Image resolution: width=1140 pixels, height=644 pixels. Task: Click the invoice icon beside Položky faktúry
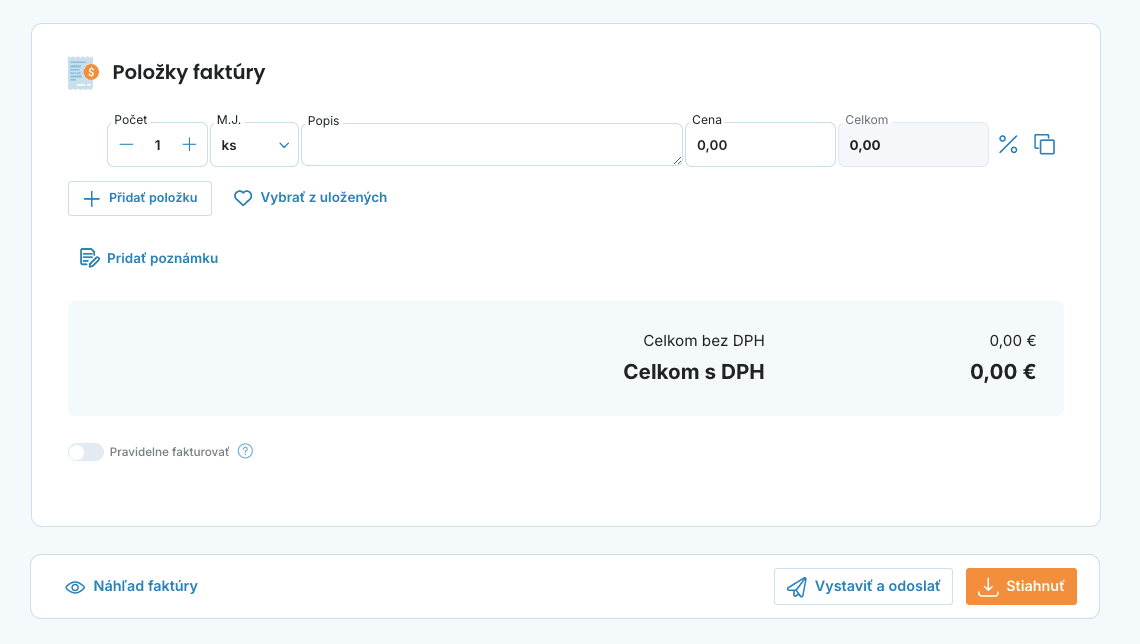(x=83, y=73)
